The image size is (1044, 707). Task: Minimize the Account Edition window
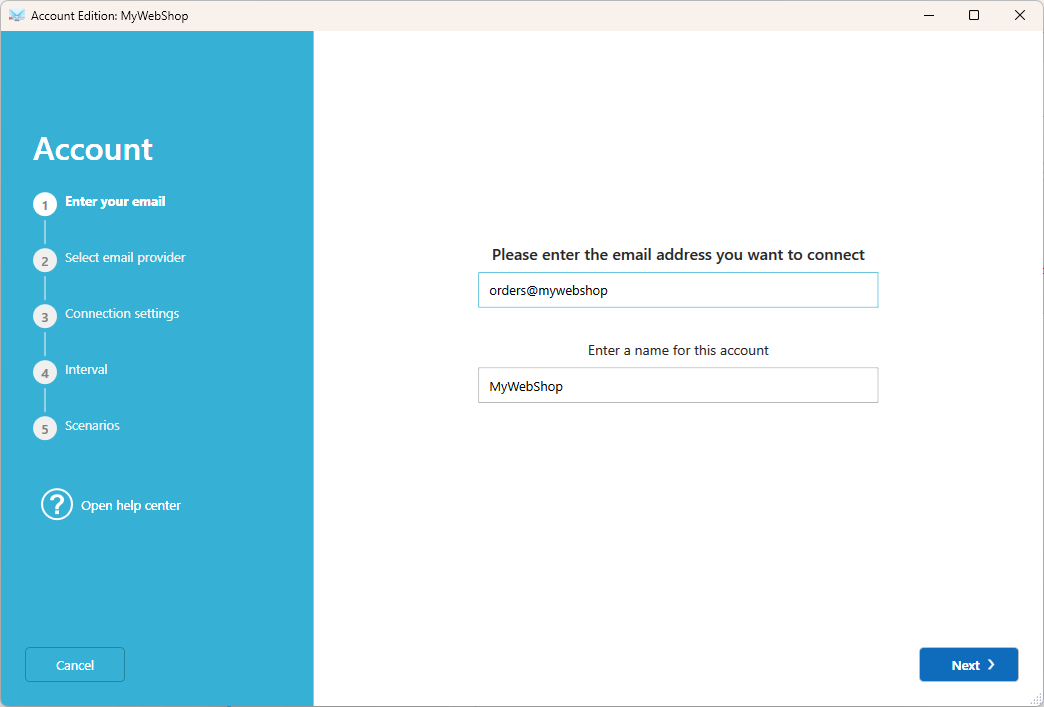[x=929, y=15]
